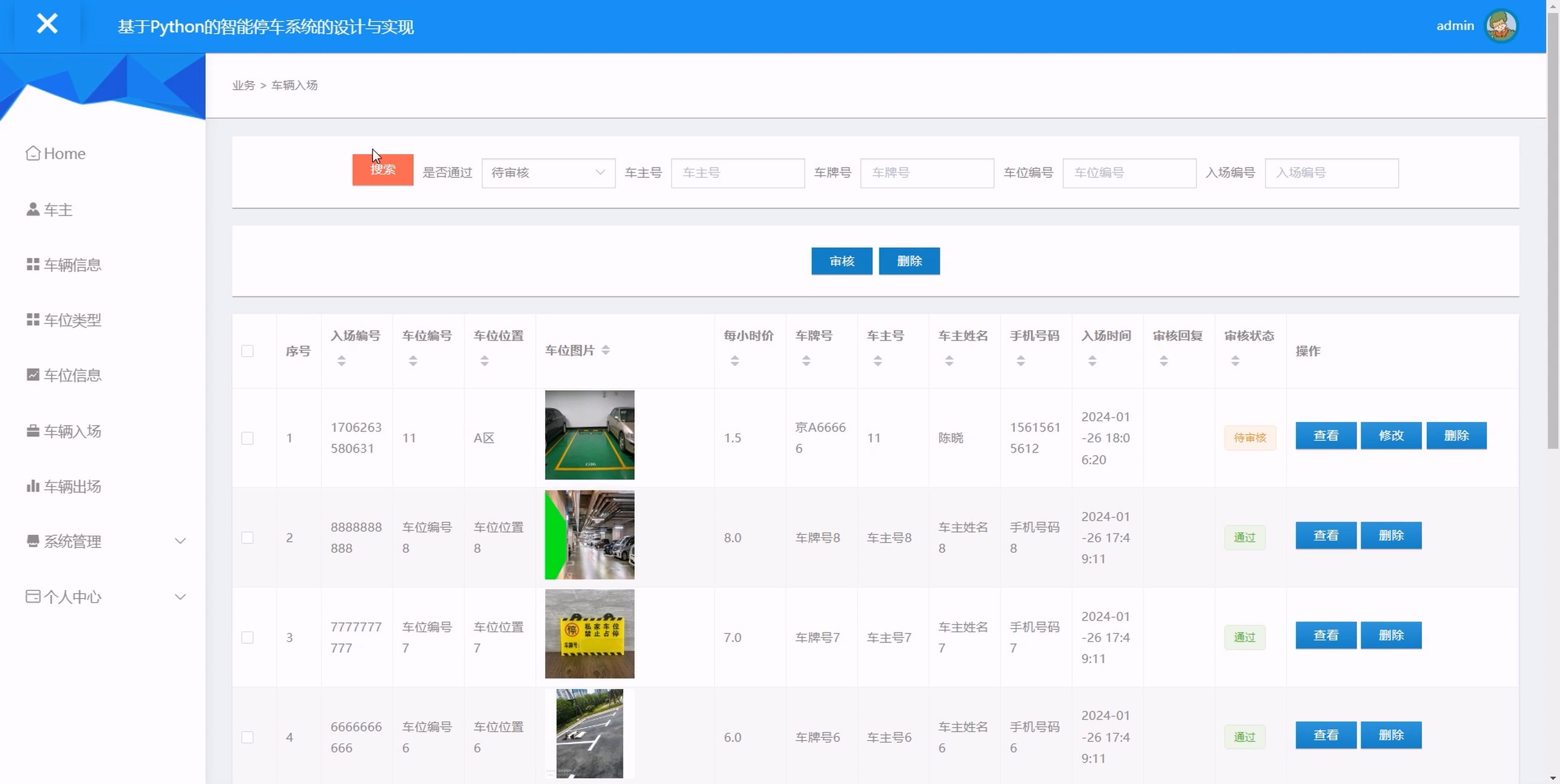The width and height of the screenshot is (1560, 784).
Task: Close the sidebar with the X icon
Action: (47, 24)
